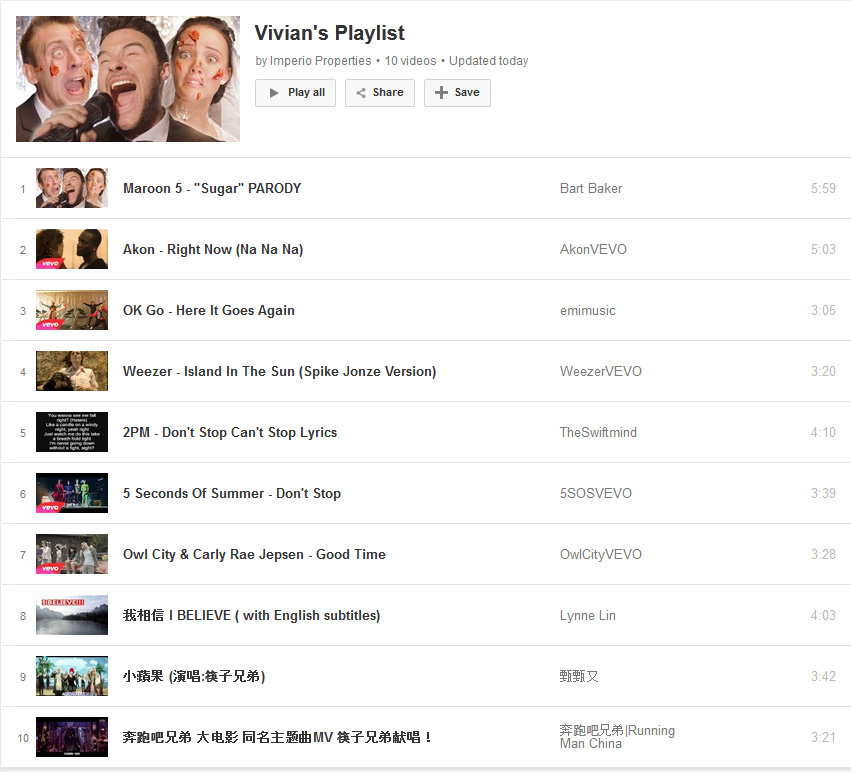Open the Share button
Image resolution: width=851 pixels, height=772 pixels.
click(x=380, y=93)
